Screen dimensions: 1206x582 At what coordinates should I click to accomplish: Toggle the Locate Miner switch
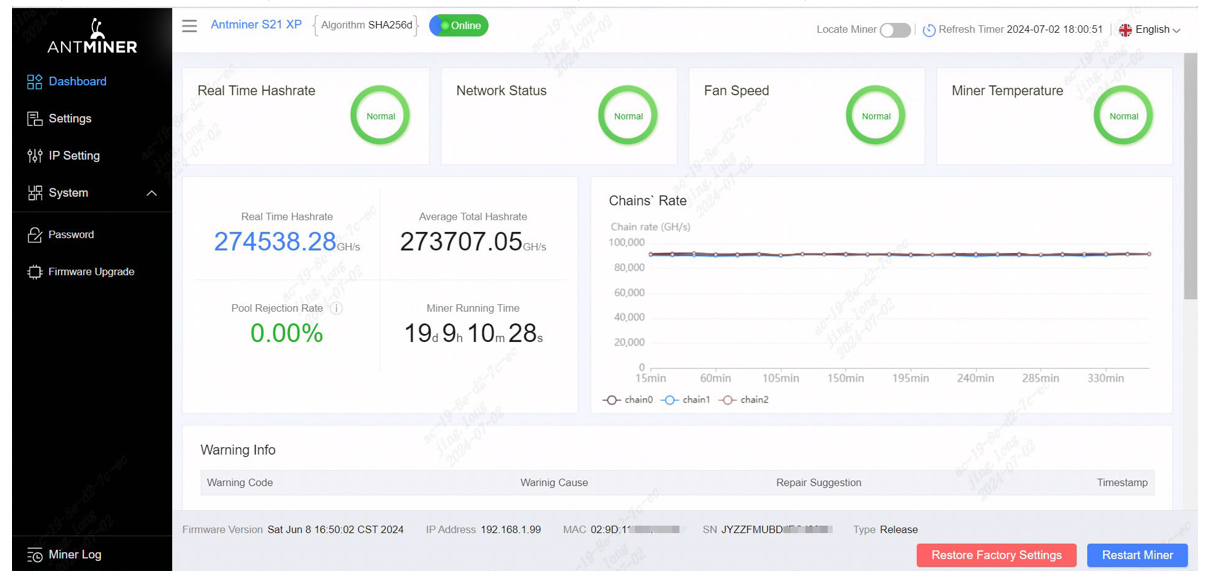click(895, 30)
